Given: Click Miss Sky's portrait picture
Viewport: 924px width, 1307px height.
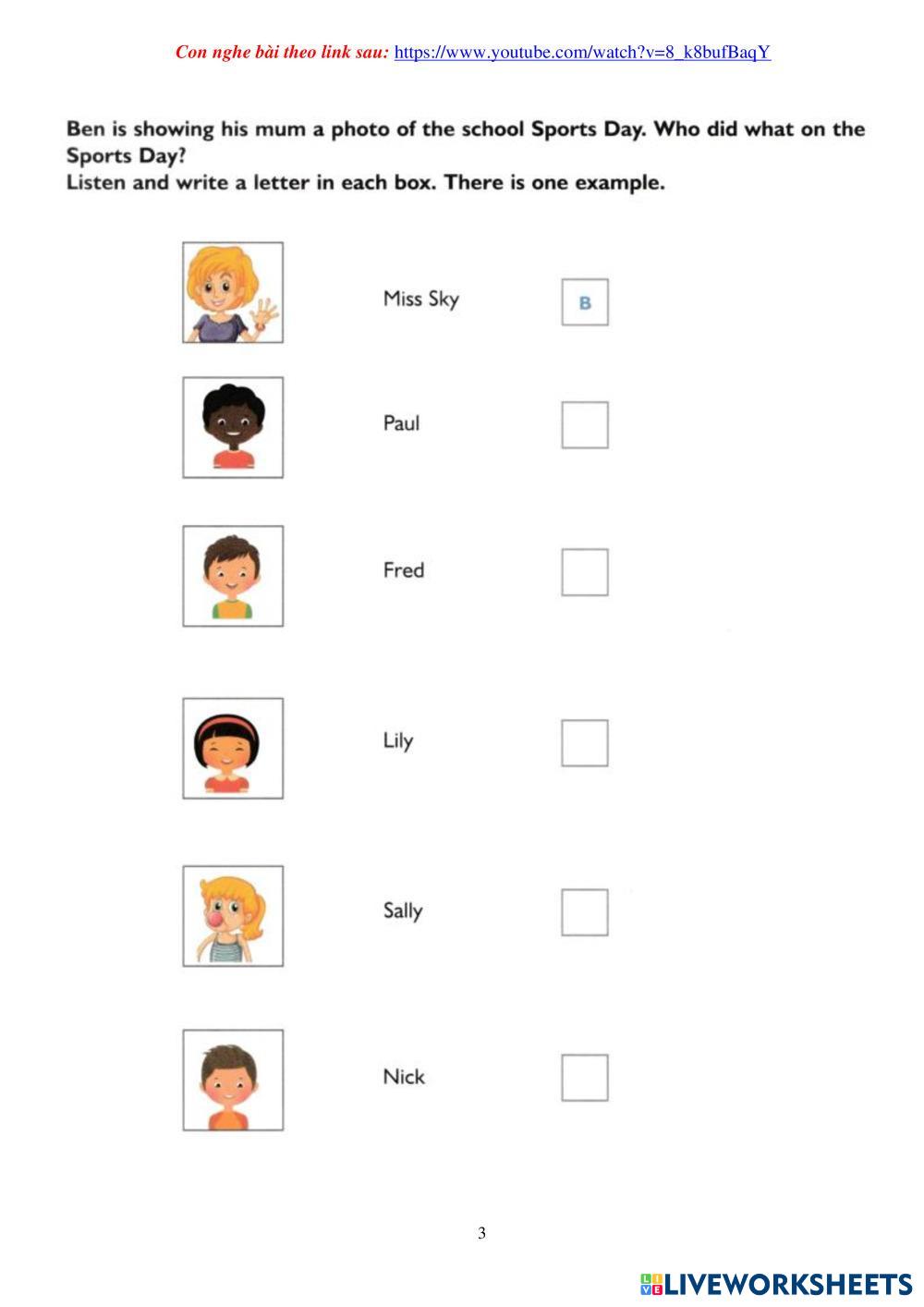Looking at the screenshot, I should 233,293.
